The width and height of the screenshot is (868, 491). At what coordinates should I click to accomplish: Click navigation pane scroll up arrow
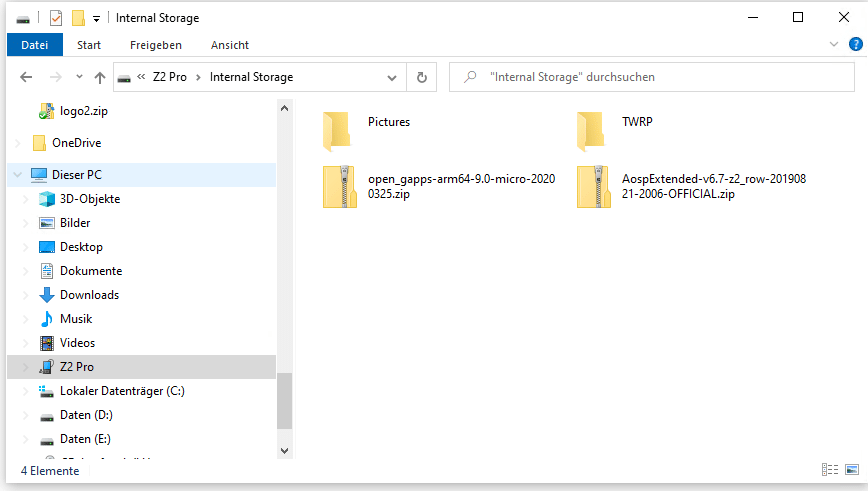click(285, 108)
